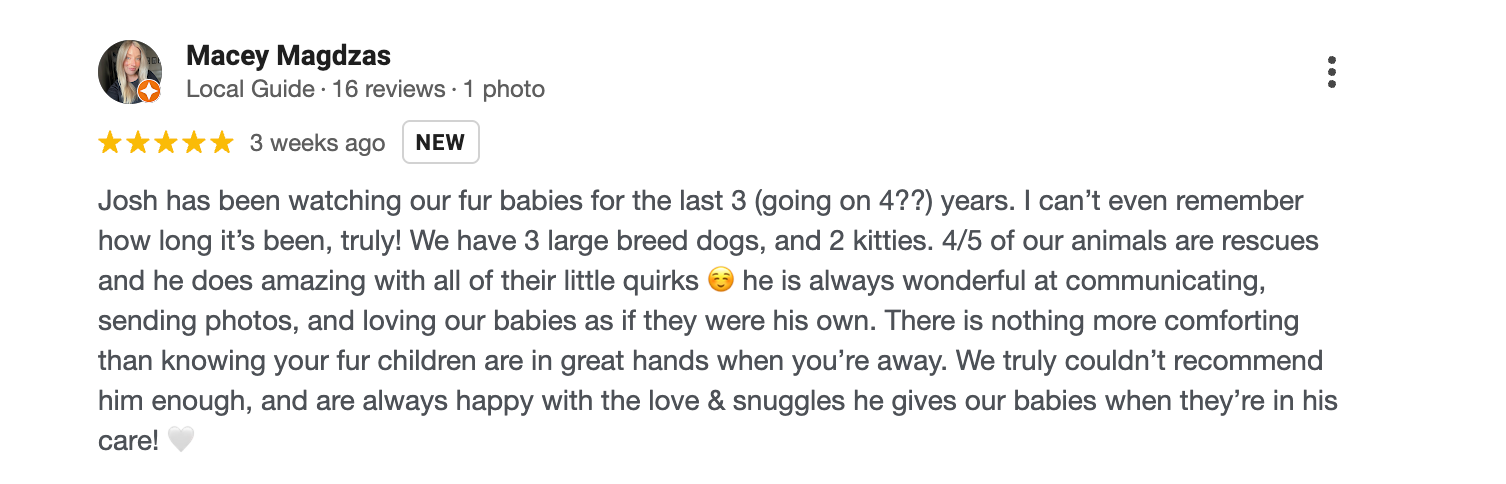Click the NEW badge beside the timestamp
The width and height of the screenshot is (1506, 484).
[x=440, y=142]
